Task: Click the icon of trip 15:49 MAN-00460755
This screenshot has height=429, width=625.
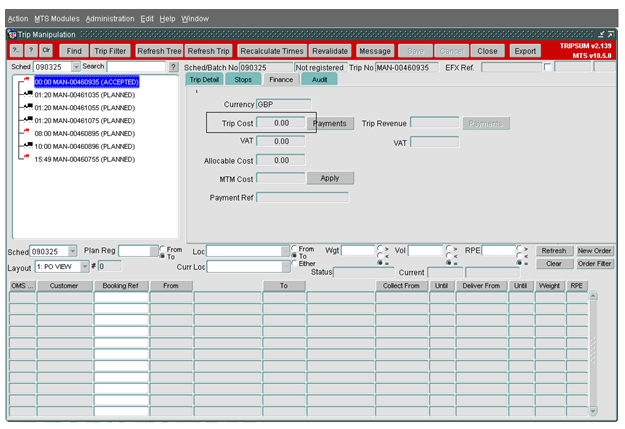Action: 26,157
